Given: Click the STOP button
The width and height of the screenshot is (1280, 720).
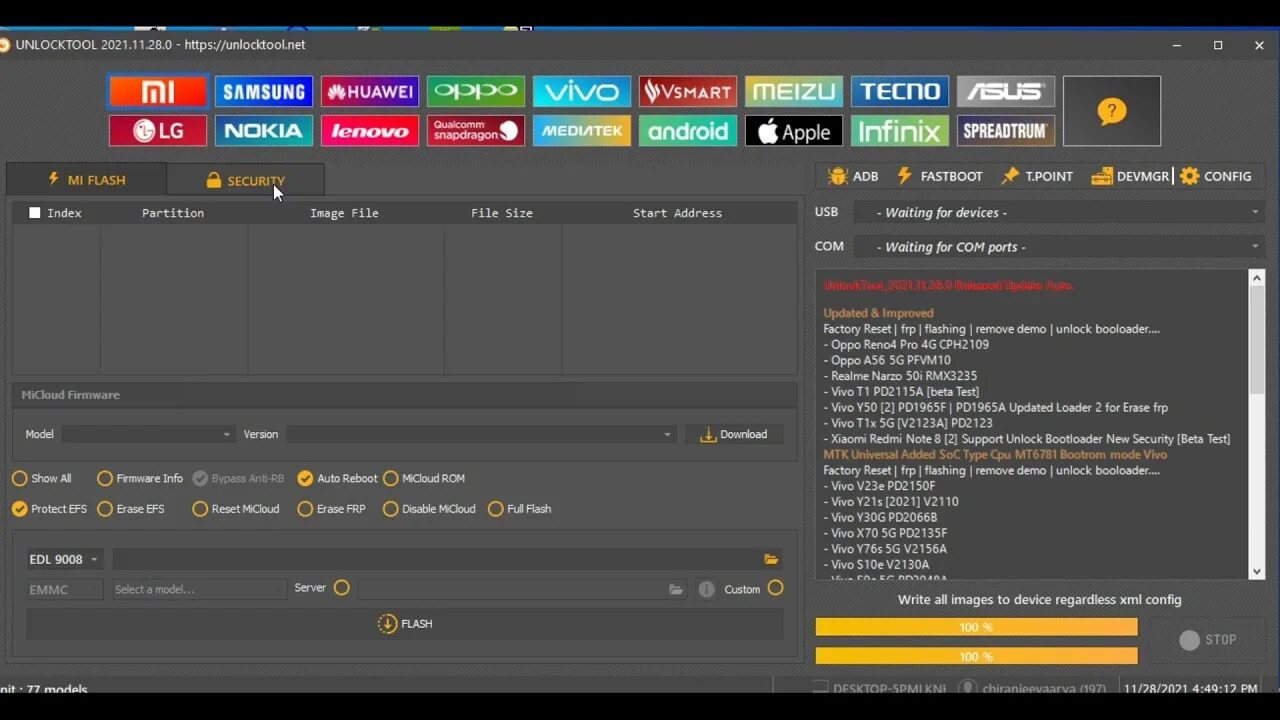Looking at the screenshot, I should (1207, 640).
